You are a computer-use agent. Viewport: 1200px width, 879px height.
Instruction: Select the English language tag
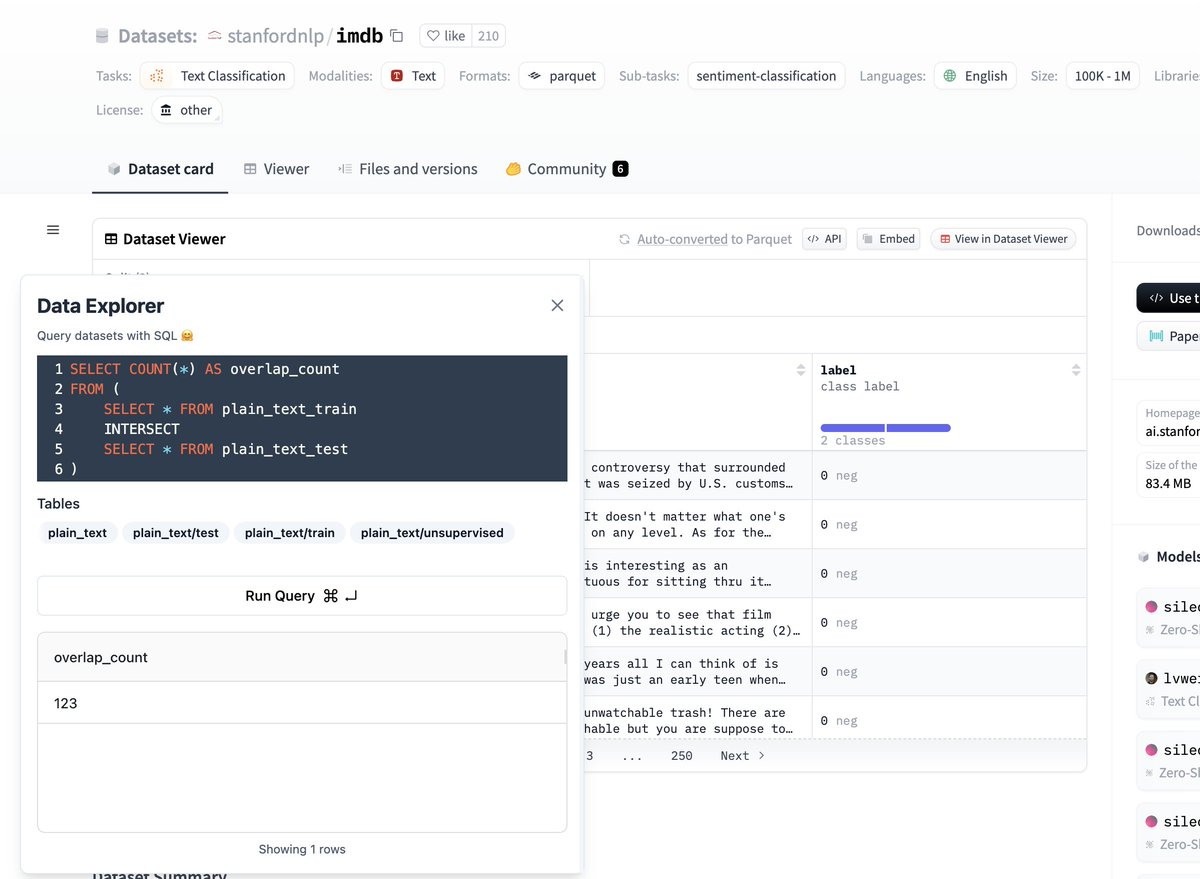pyautogui.click(x=975, y=76)
